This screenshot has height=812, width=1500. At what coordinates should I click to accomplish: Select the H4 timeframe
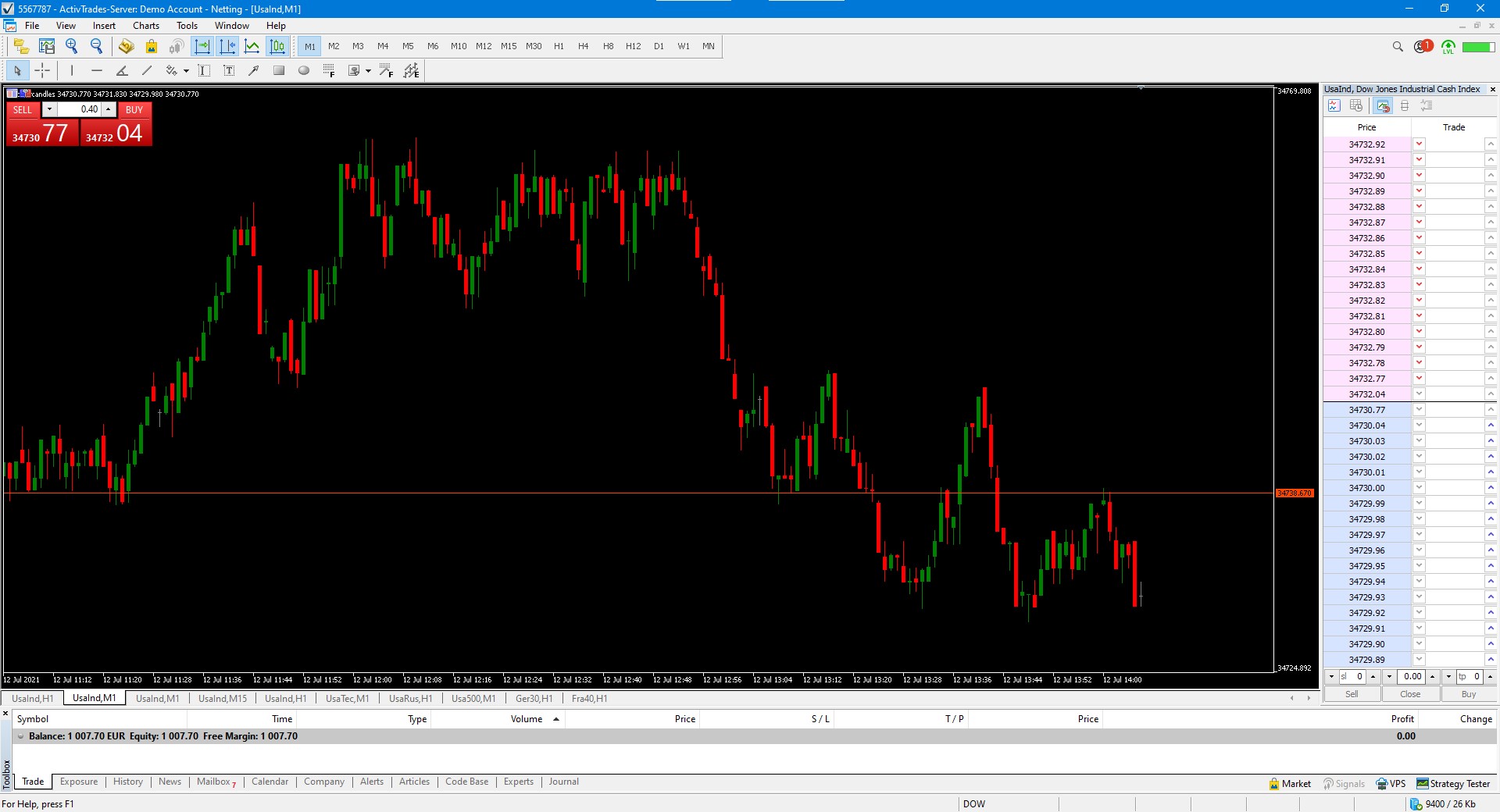pyautogui.click(x=583, y=46)
